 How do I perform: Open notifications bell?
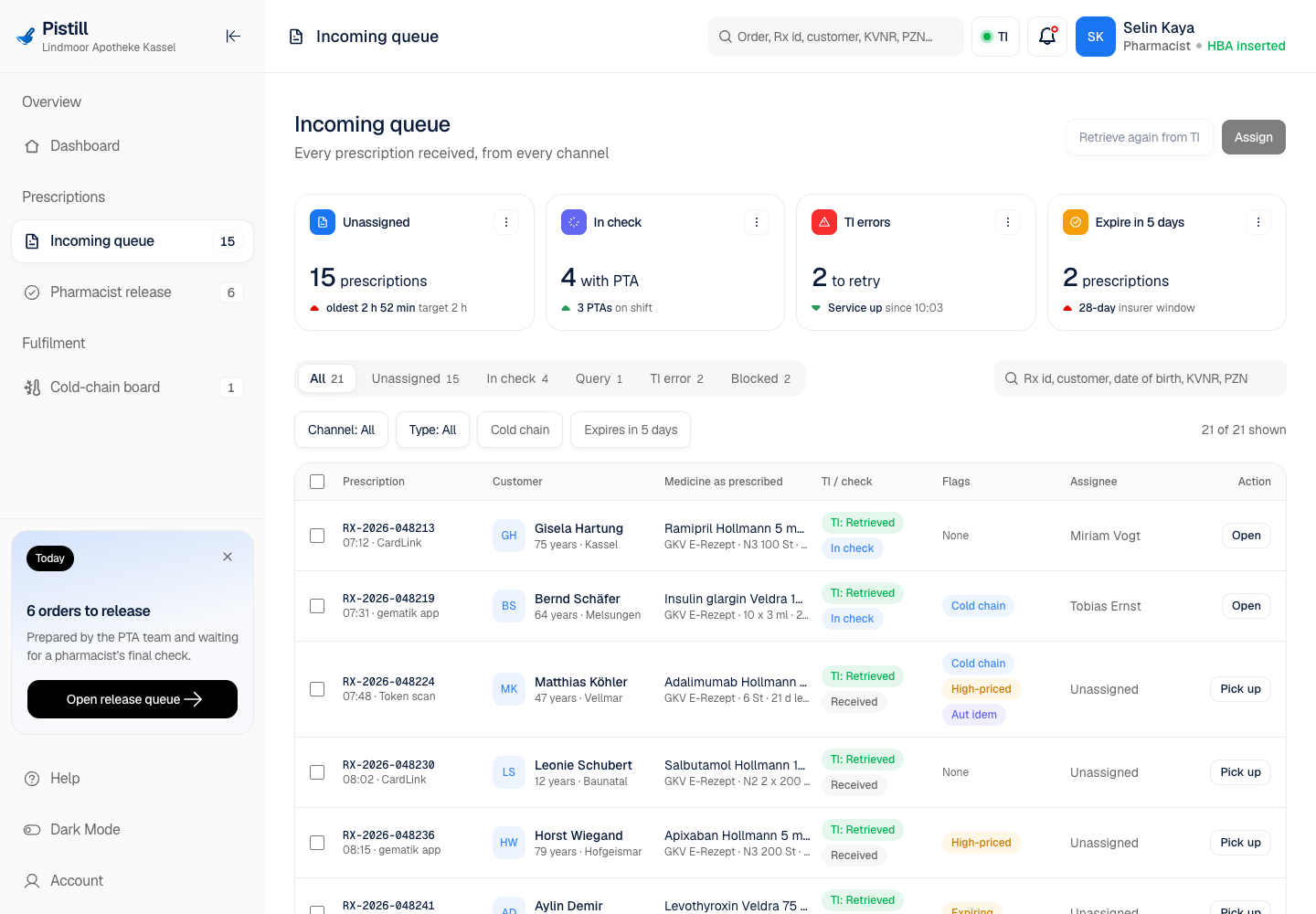click(x=1047, y=37)
